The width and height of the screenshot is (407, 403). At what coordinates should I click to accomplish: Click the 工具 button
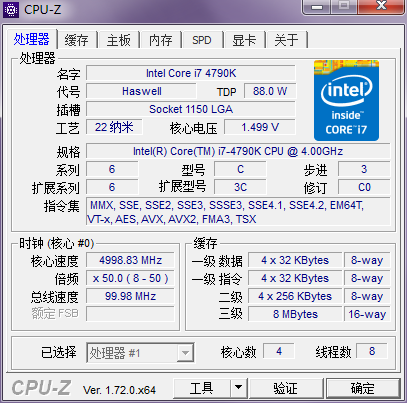pyautogui.click(x=202, y=388)
